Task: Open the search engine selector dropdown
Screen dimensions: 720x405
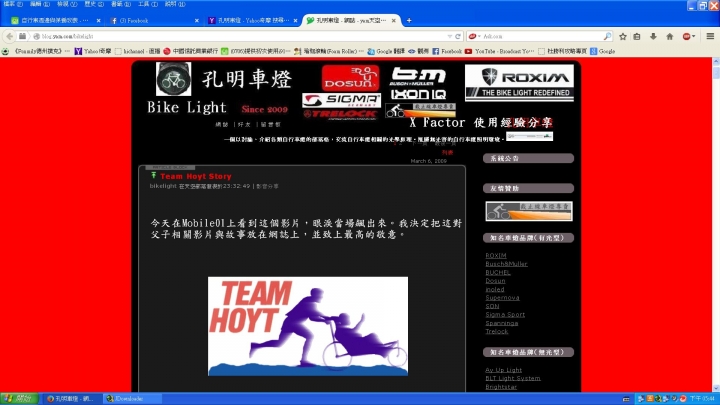Action: (x=474, y=36)
